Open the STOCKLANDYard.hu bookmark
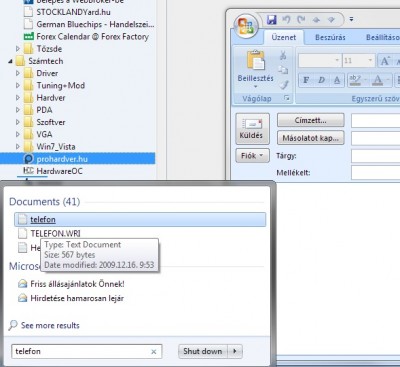This screenshot has height=367, width=400. pyautogui.click(x=73, y=12)
